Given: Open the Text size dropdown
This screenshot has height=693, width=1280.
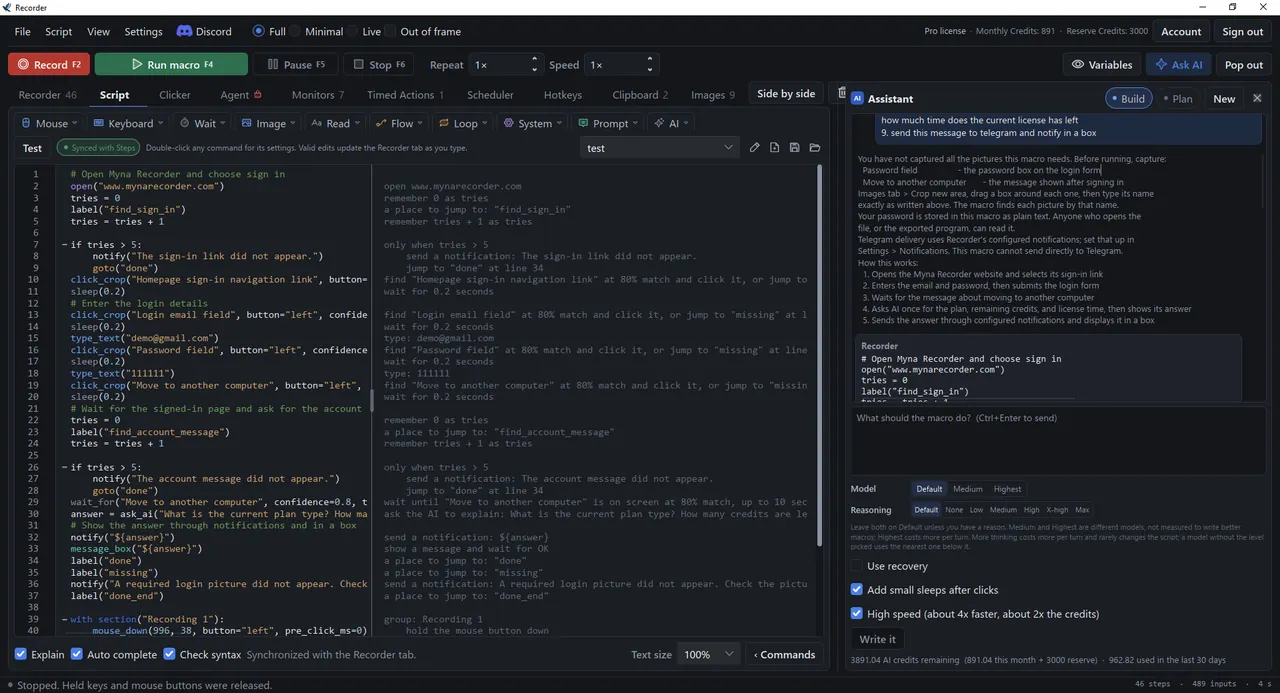Looking at the screenshot, I should click(x=709, y=654).
